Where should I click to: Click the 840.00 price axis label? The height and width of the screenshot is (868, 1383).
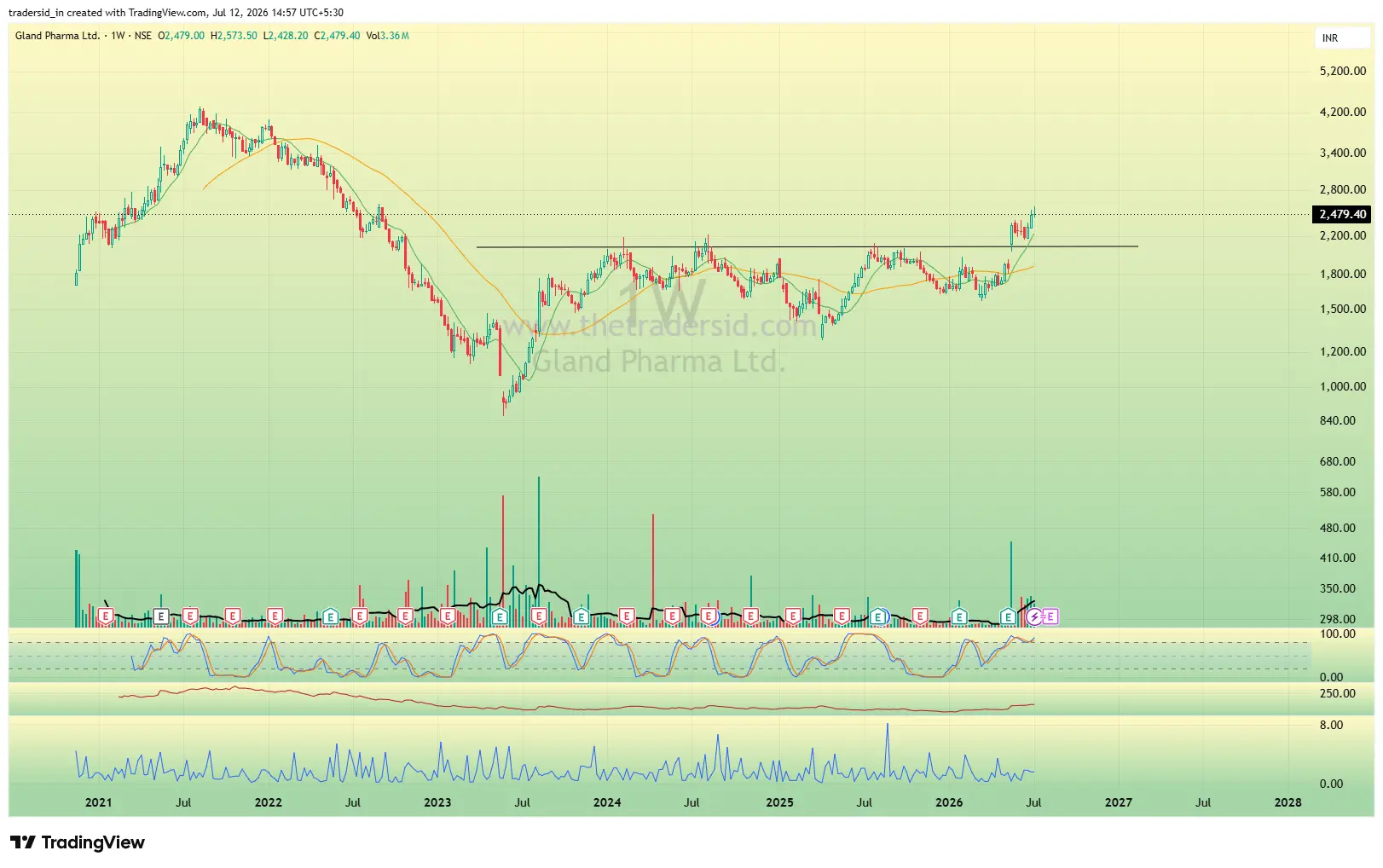pos(1338,420)
